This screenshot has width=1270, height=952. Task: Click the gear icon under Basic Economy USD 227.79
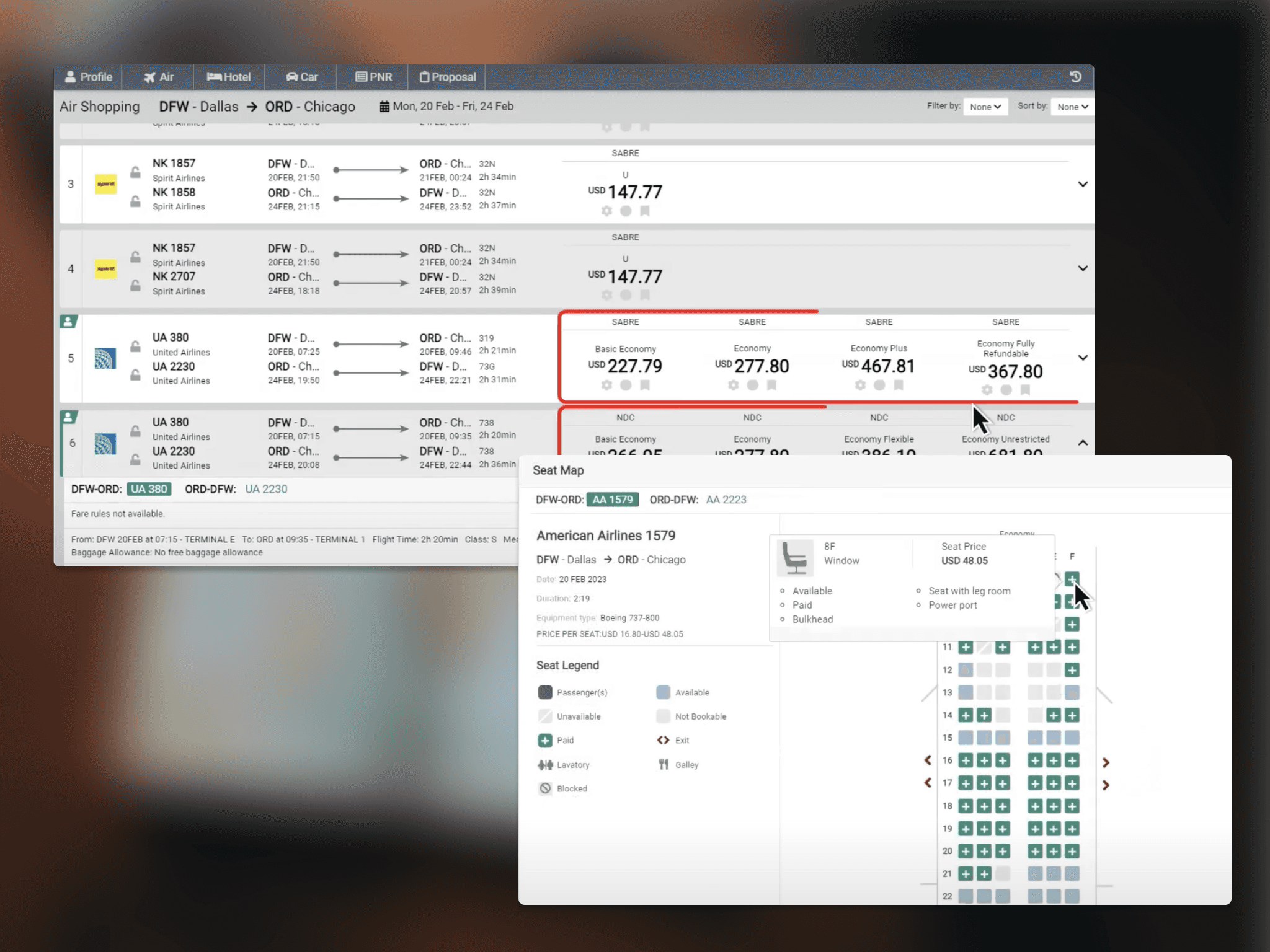[x=606, y=385]
